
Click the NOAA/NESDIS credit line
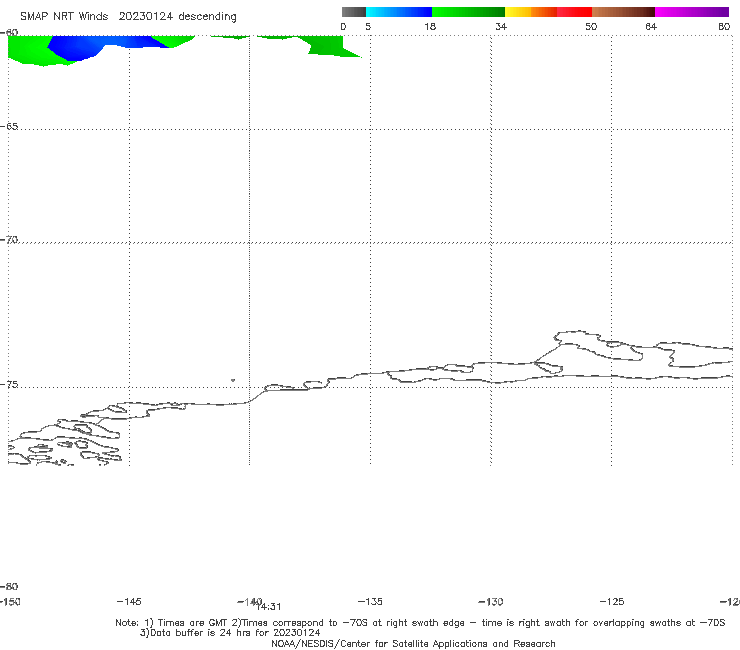(x=413, y=643)
